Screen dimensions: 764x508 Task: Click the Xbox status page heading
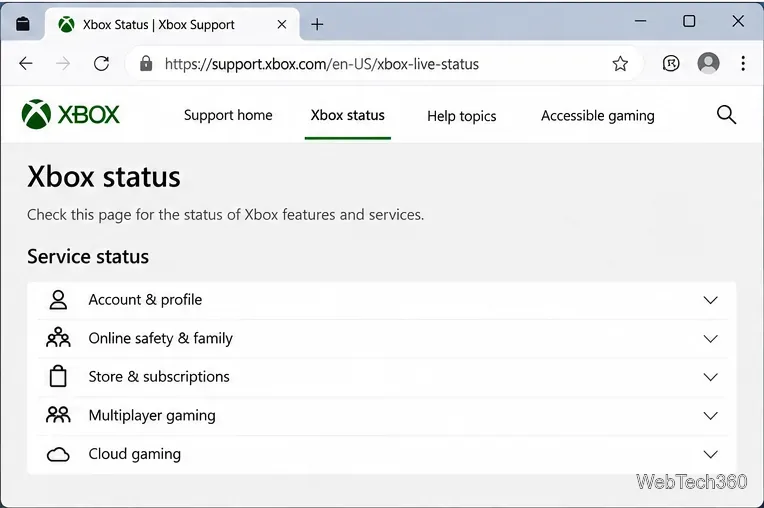[x=104, y=176]
